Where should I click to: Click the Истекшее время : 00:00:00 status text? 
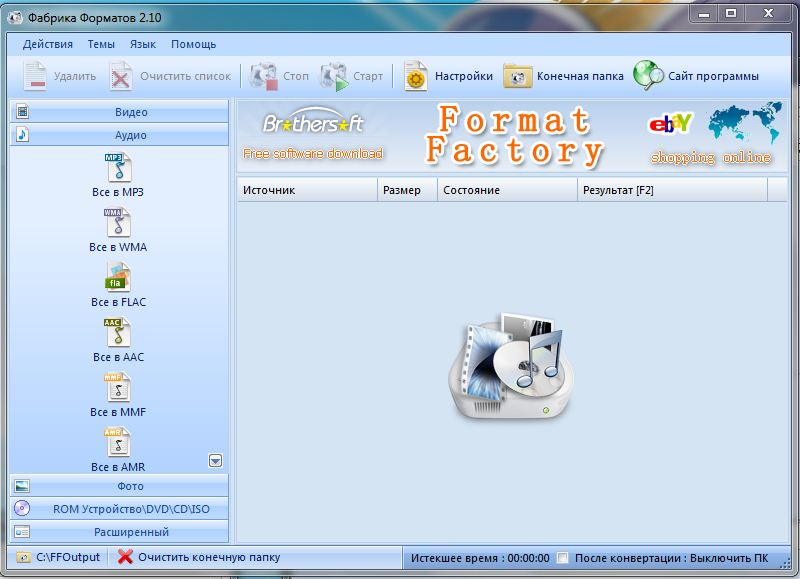pyautogui.click(x=480, y=558)
